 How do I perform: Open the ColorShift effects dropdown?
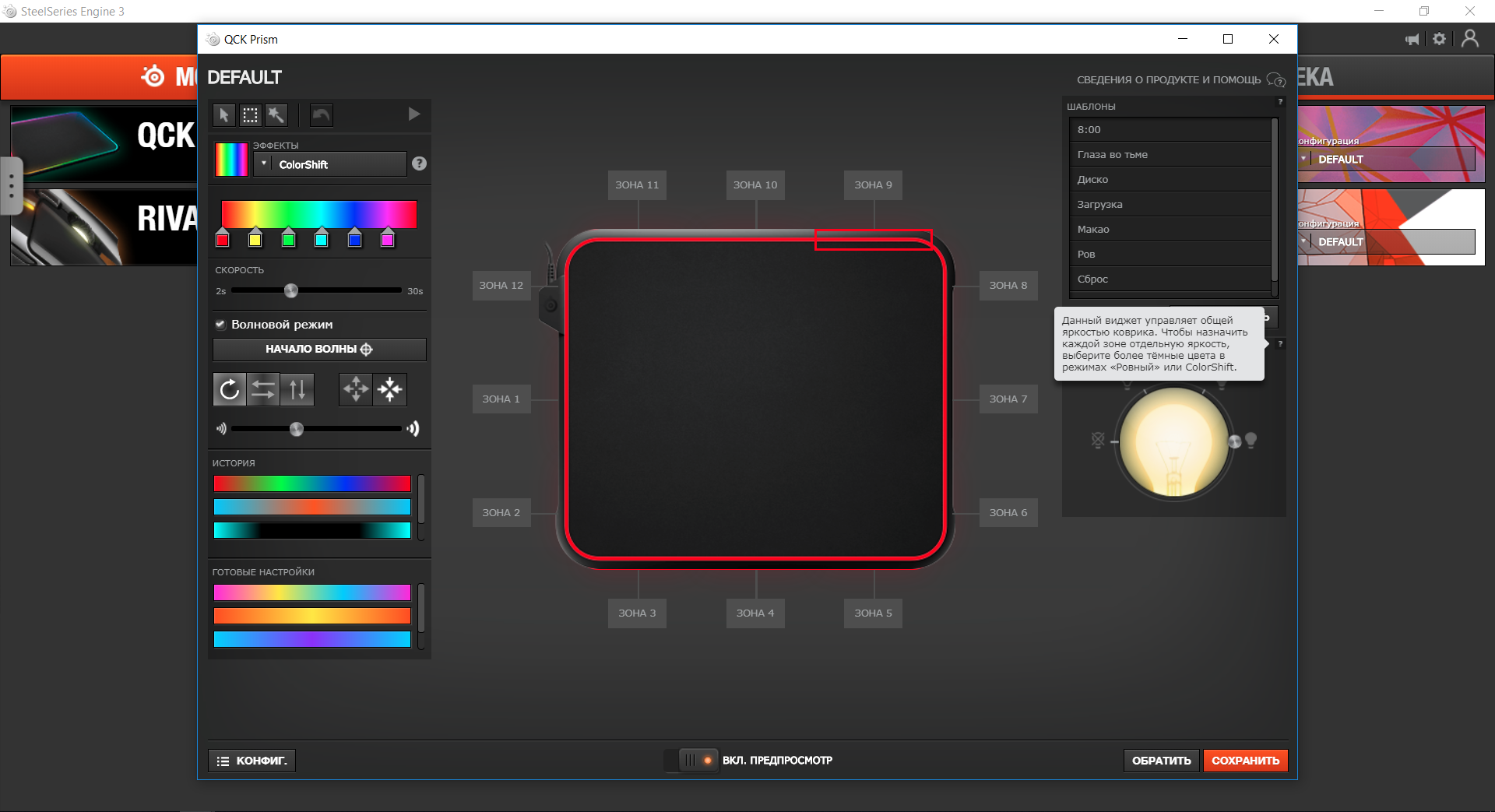click(x=330, y=164)
